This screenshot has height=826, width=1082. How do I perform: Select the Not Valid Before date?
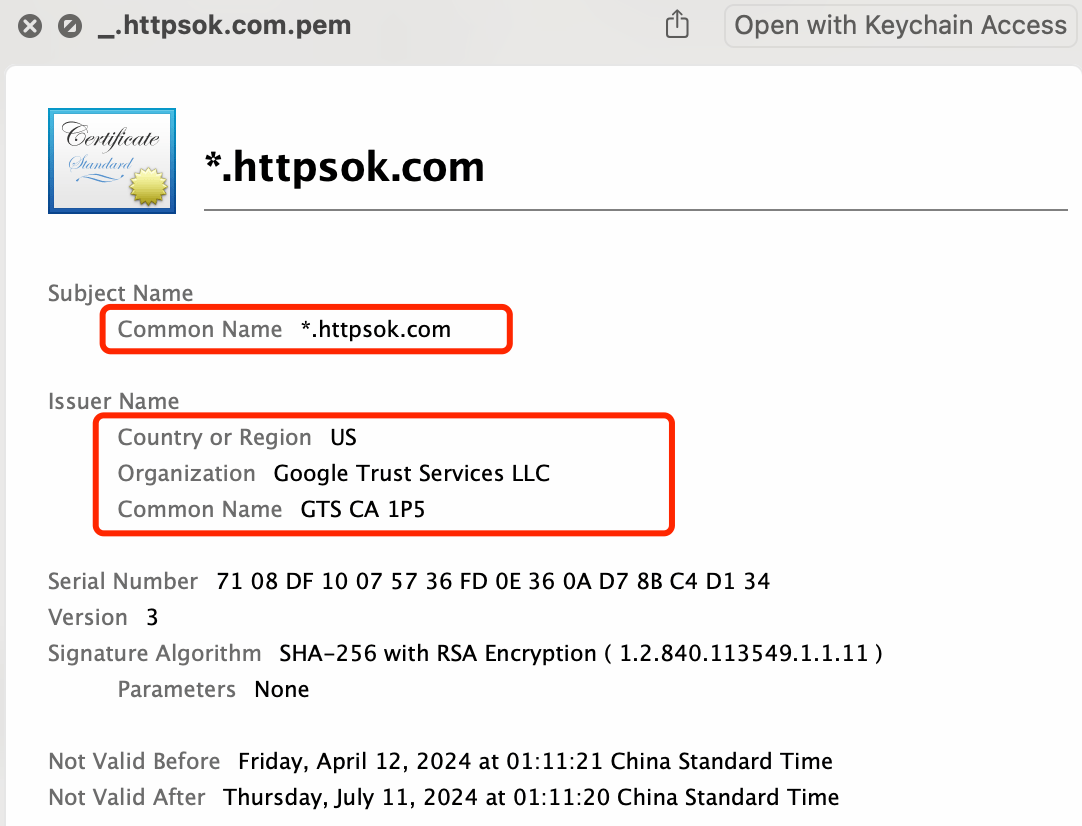coord(535,761)
